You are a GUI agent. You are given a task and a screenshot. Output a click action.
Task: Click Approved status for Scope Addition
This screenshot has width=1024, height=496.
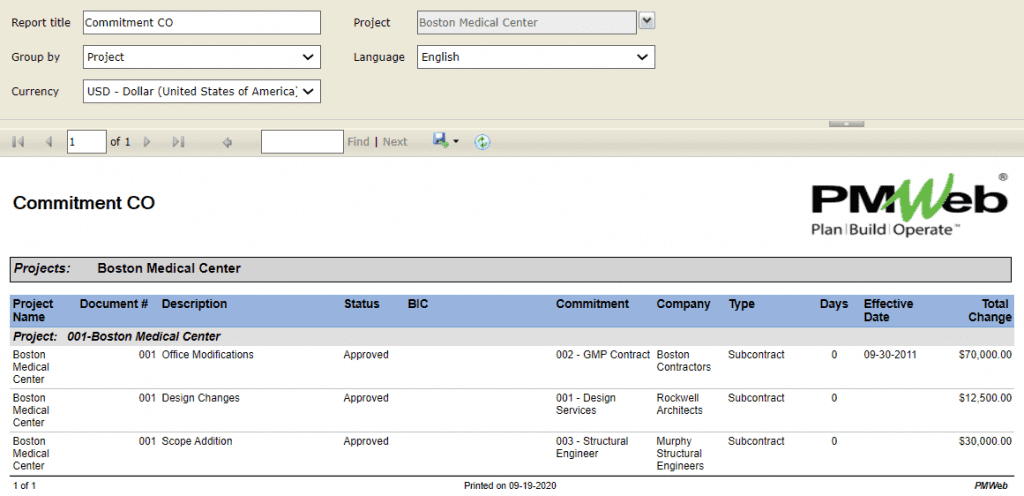pyautogui.click(x=366, y=441)
